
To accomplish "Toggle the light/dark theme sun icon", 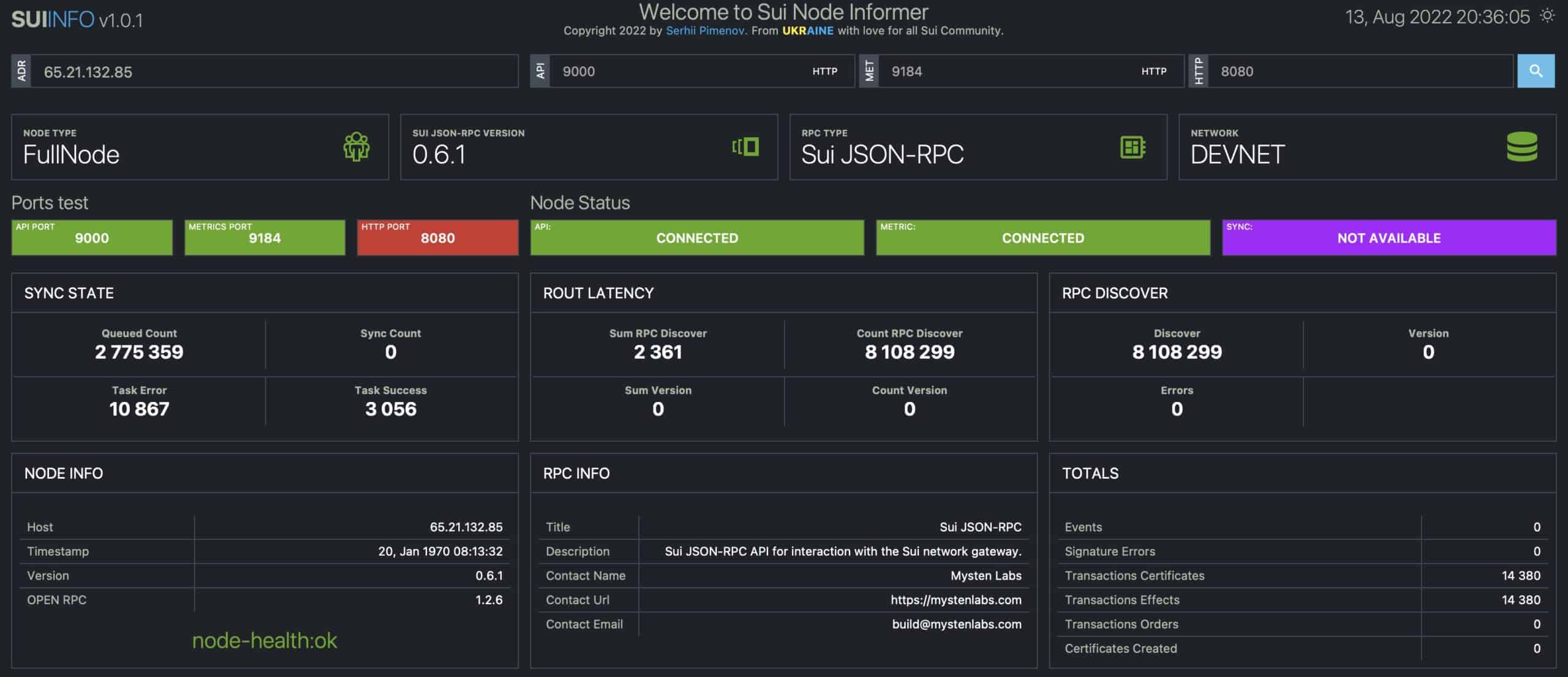I will click(1548, 16).
